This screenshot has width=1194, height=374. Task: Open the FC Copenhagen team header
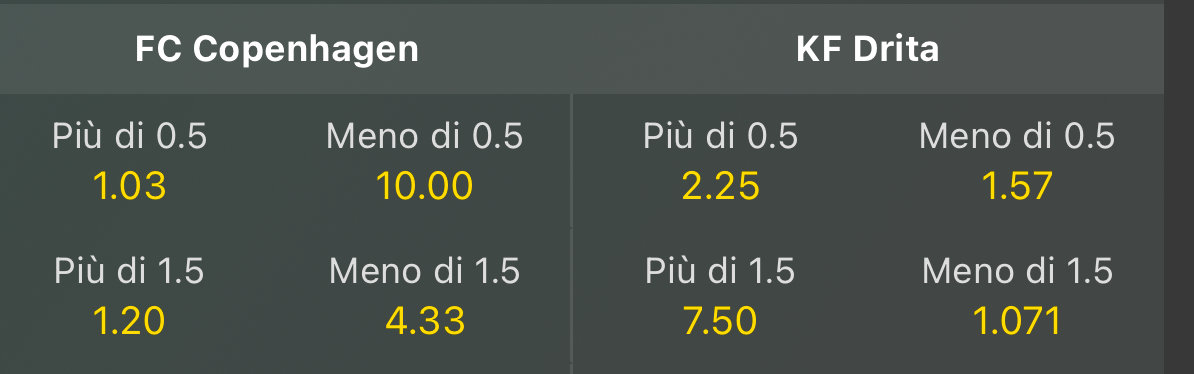(x=277, y=50)
